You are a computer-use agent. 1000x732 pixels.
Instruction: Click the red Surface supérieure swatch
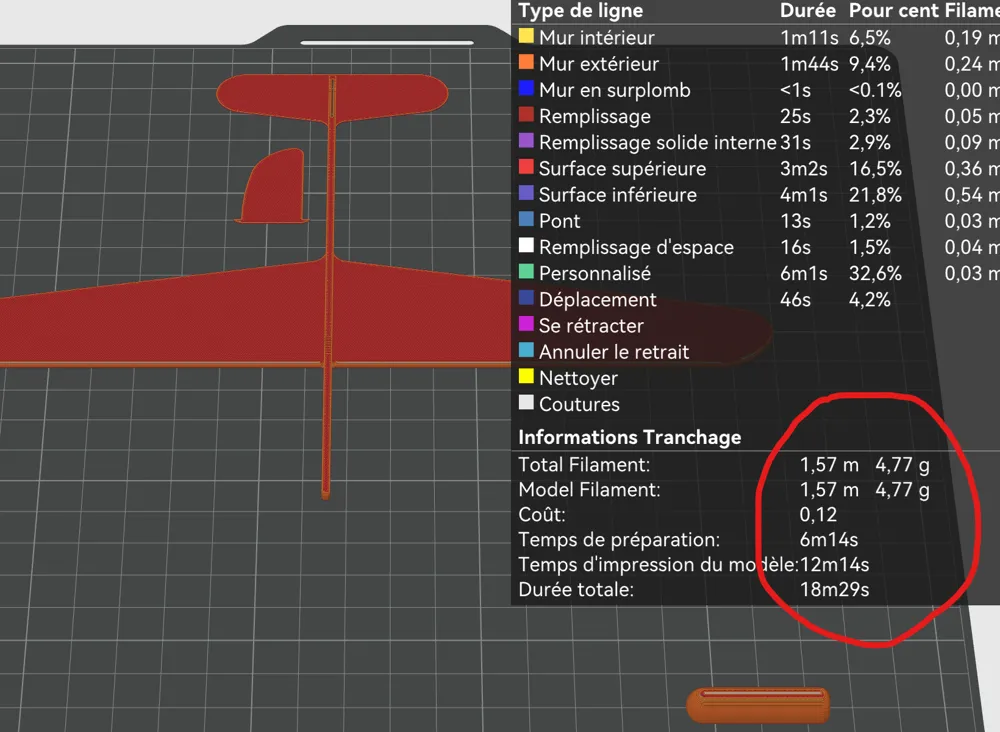click(526, 168)
